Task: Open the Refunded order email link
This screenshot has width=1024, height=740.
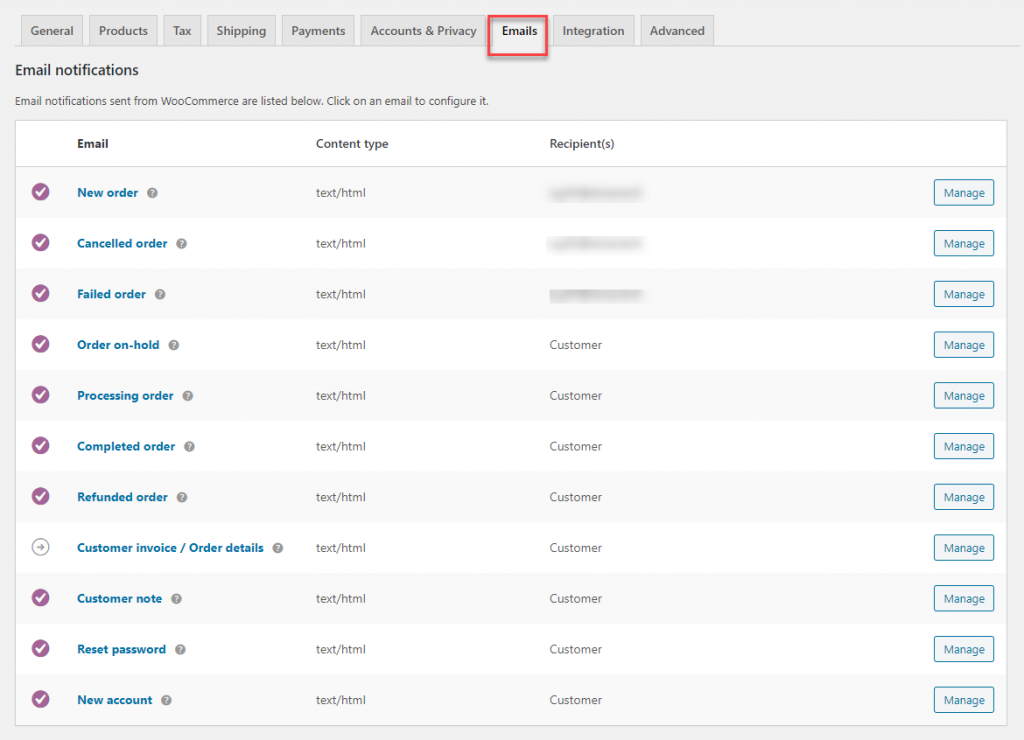Action: click(x=122, y=497)
